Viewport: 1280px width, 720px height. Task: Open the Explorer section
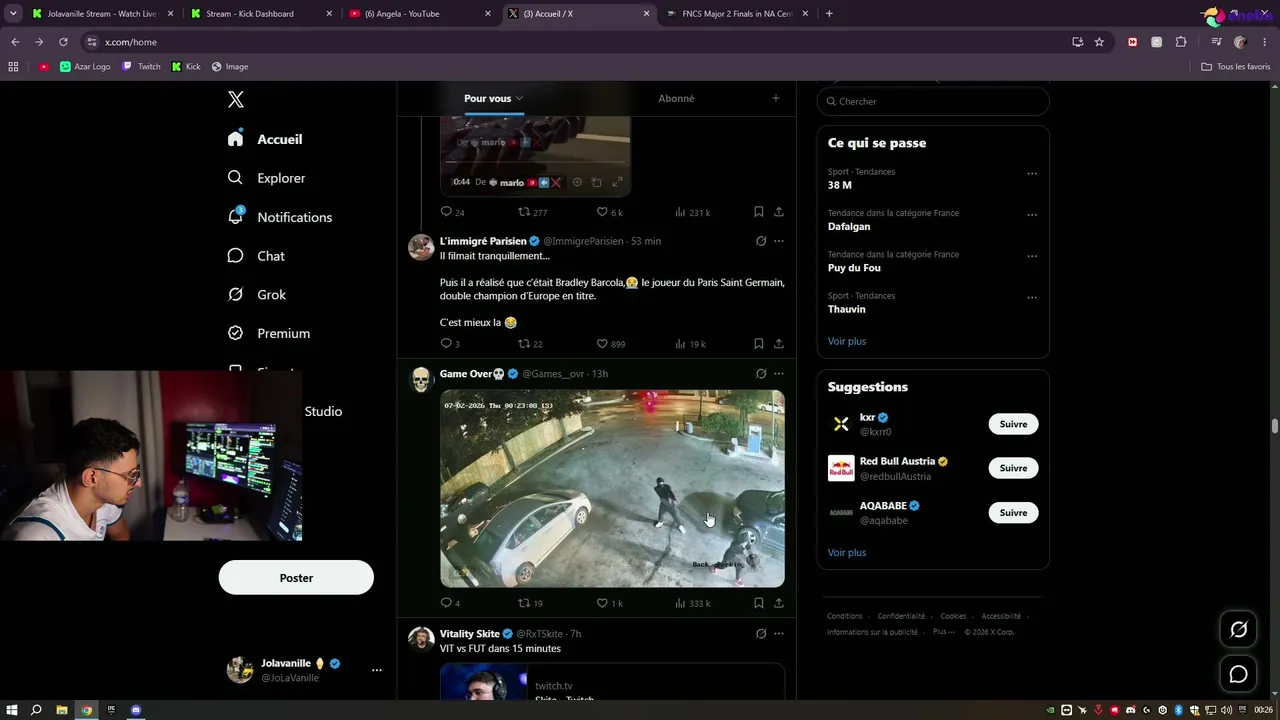(x=266, y=178)
